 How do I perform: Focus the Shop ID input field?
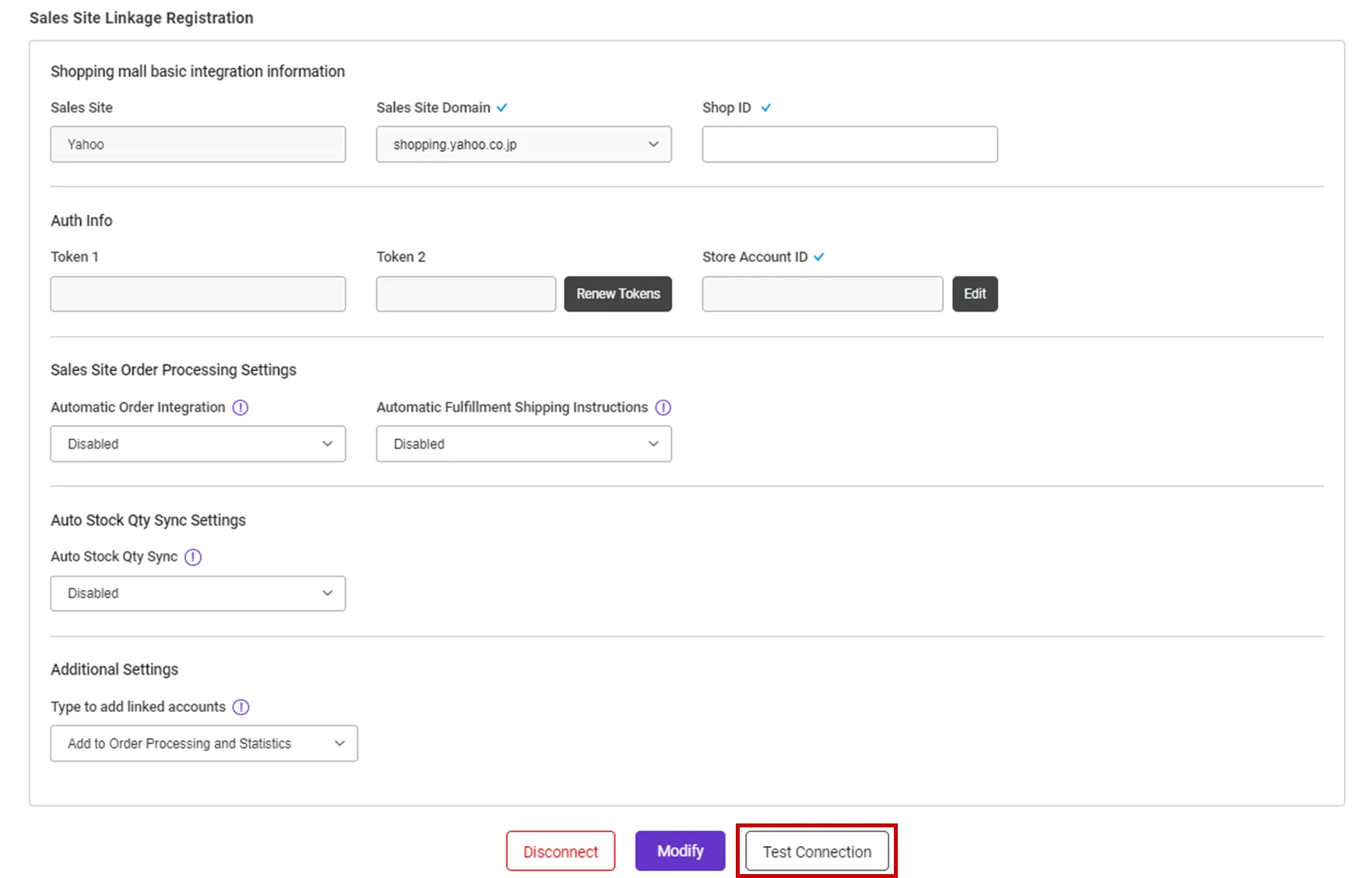[x=850, y=144]
